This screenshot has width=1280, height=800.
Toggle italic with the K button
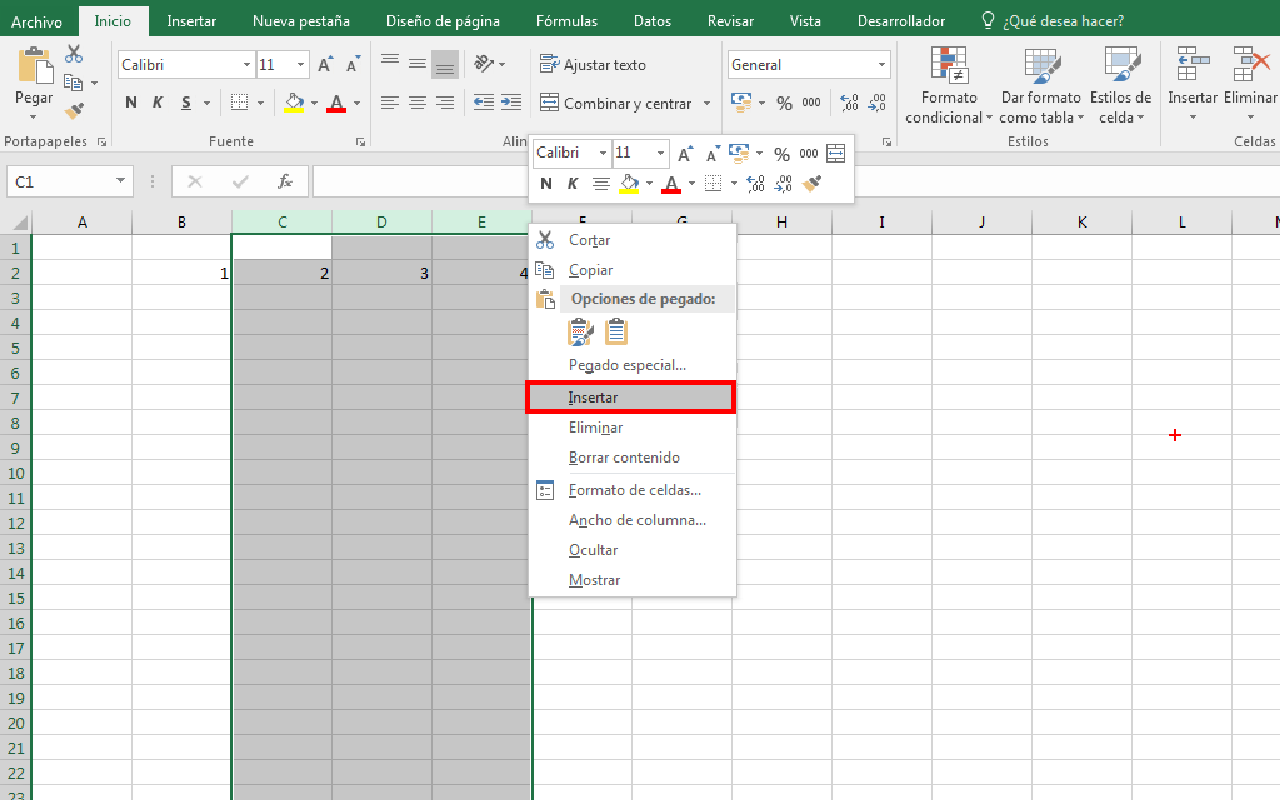tap(157, 102)
